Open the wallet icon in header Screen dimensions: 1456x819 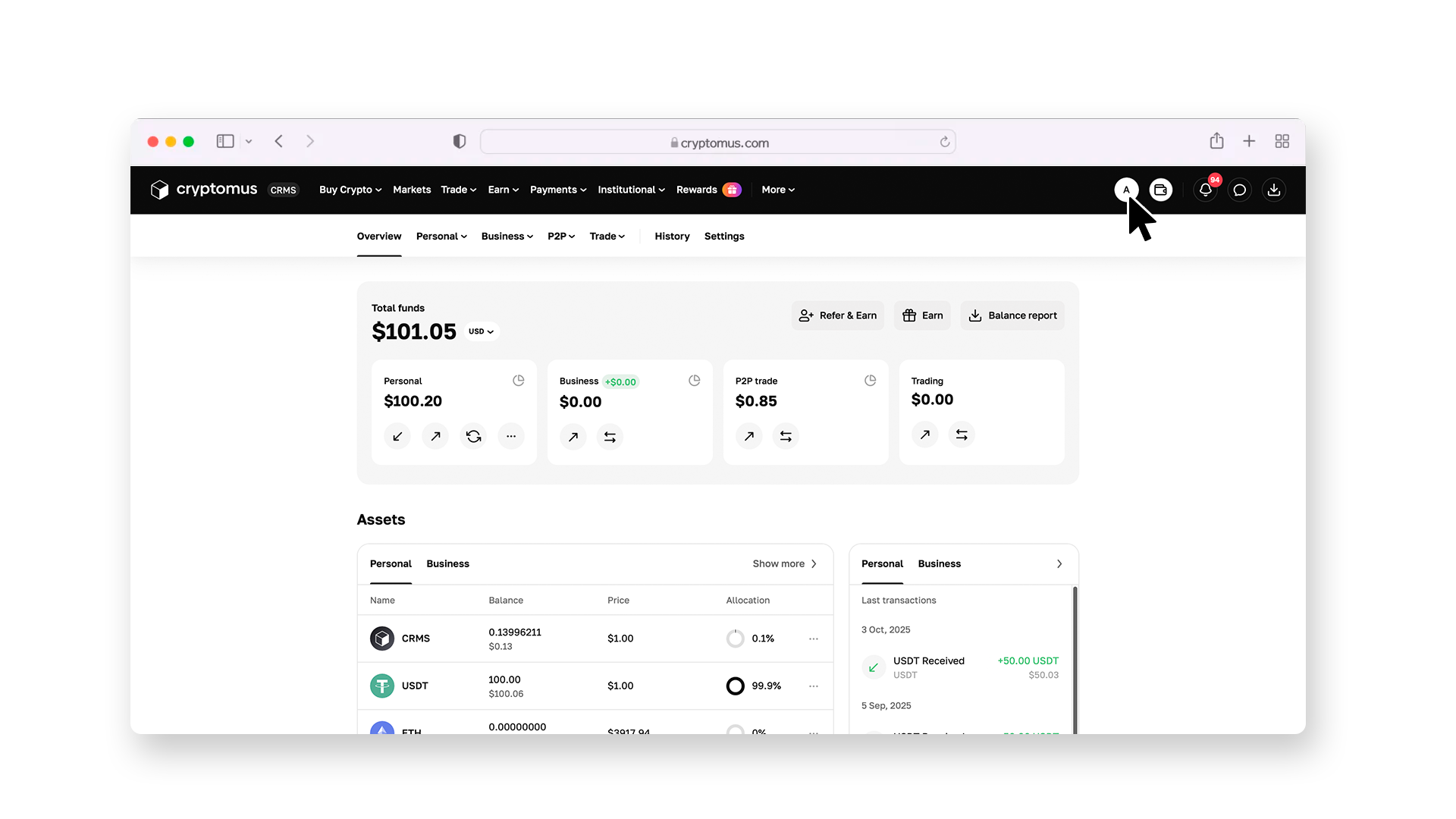coord(1160,190)
